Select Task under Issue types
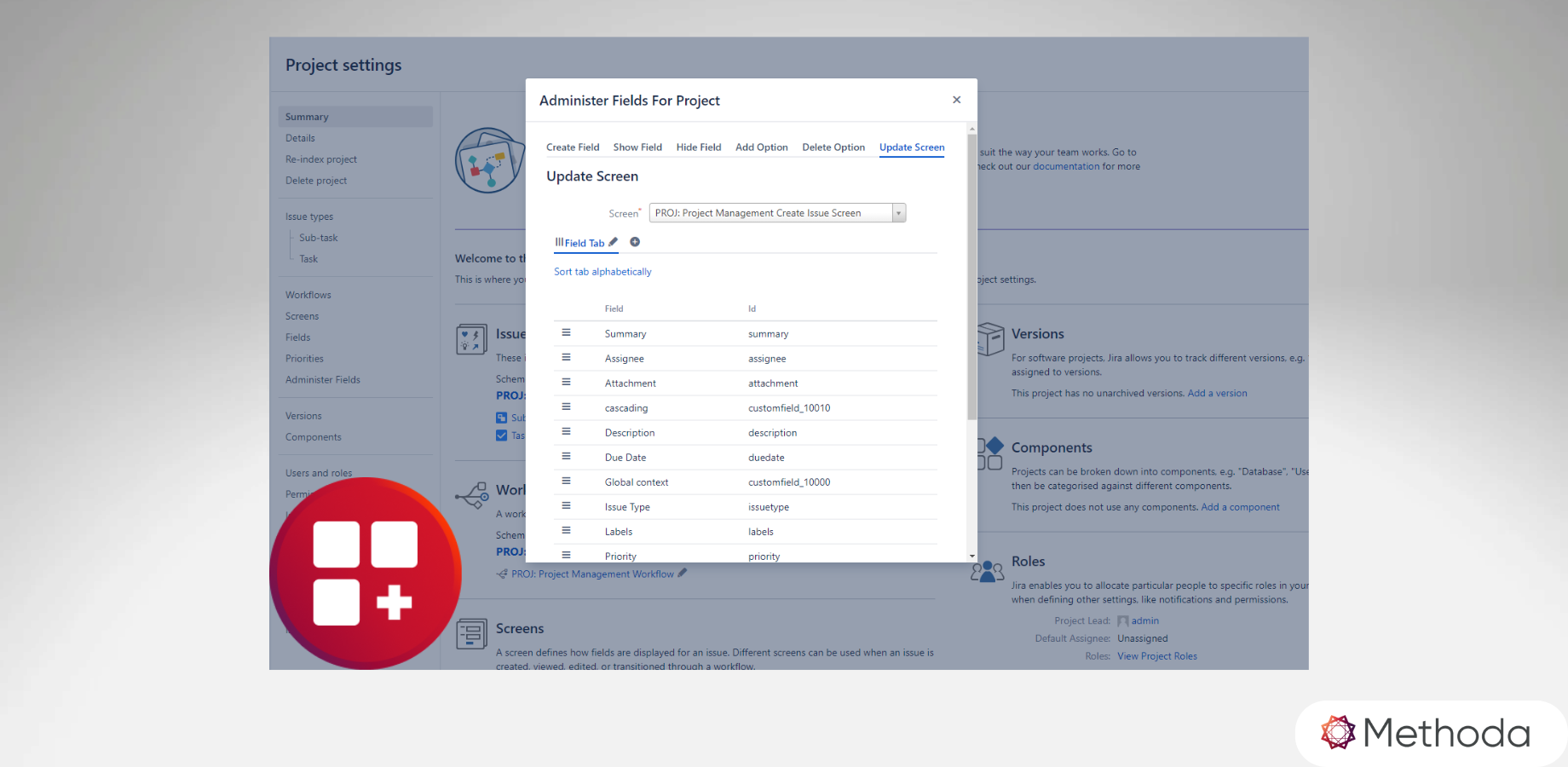The height and width of the screenshot is (767, 1568). coord(308,259)
